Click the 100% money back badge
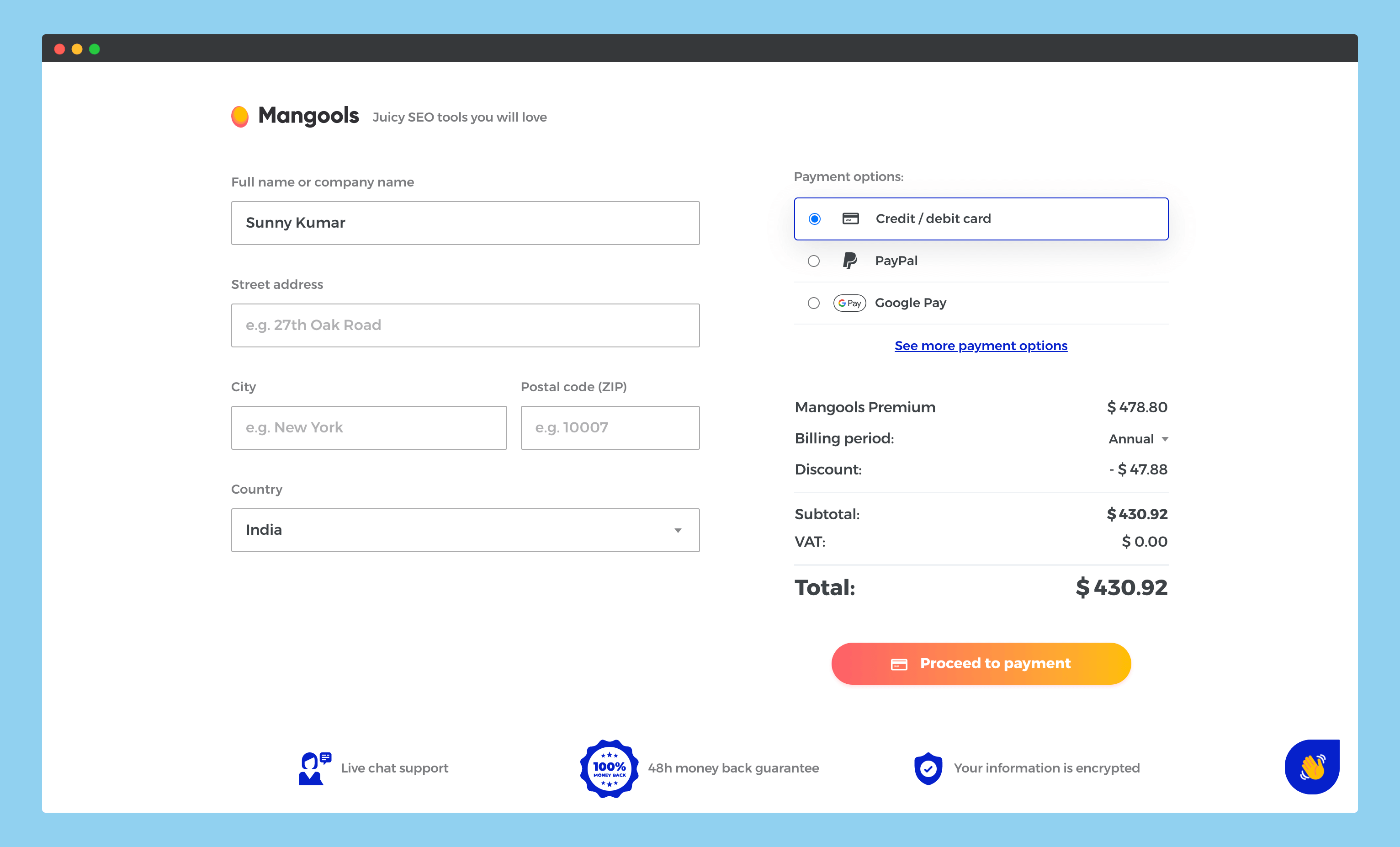The height and width of the screenshot is (847, 1400). (609, 768)
